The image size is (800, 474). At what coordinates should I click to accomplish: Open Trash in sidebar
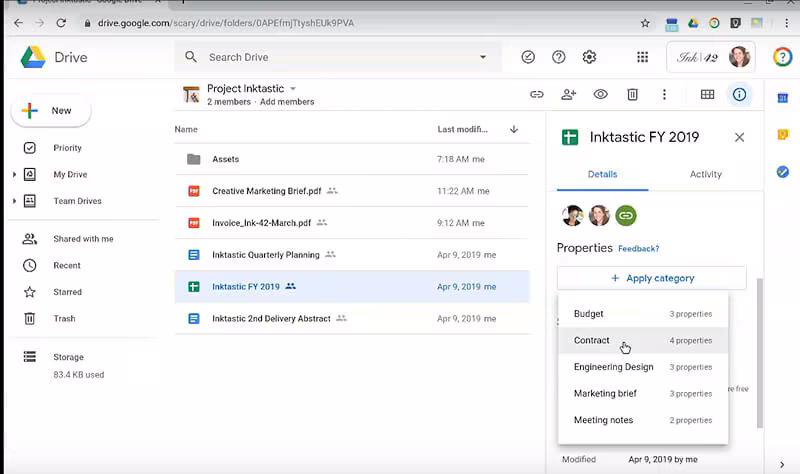pos(64,318)
